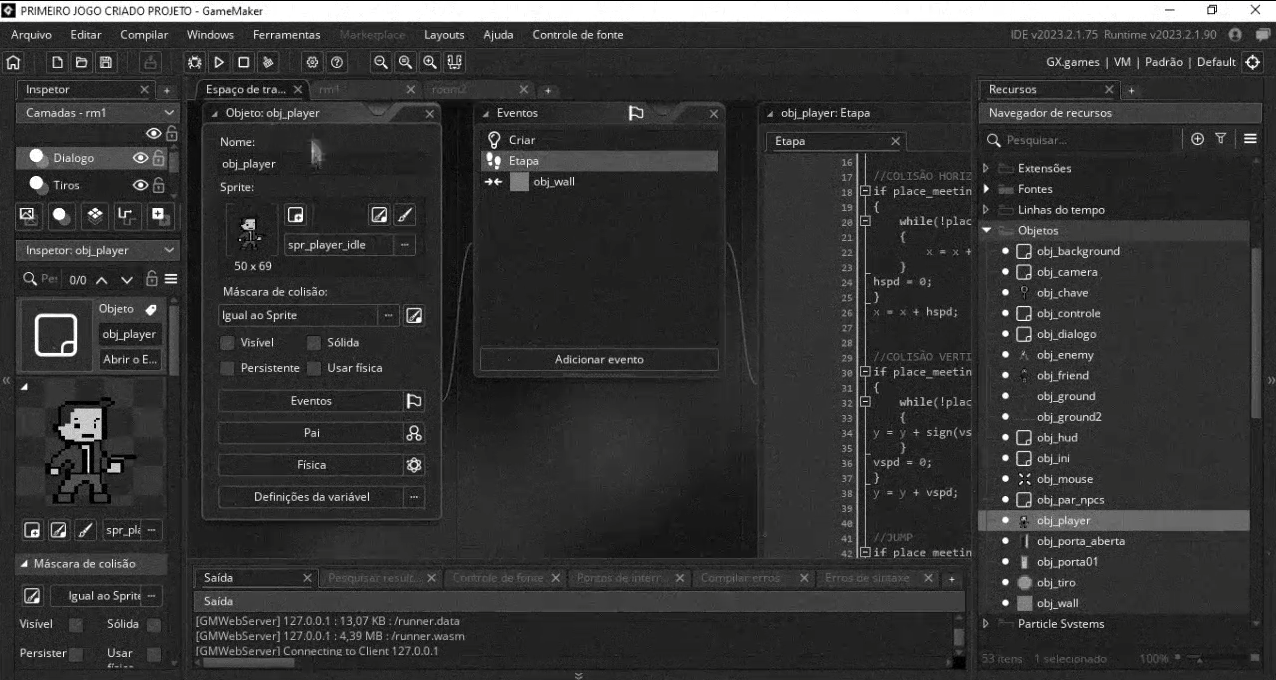Expand the Fontes folder
Image resolution: width=1276 pixels, height=680 pixels.
(x=986, y=189)
